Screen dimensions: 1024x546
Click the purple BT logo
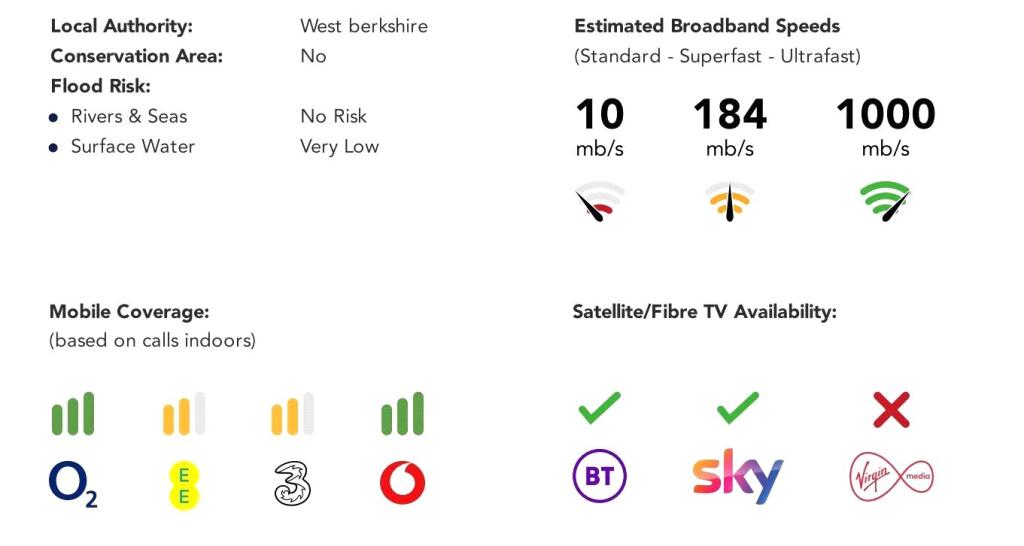[x=599, y=476]
